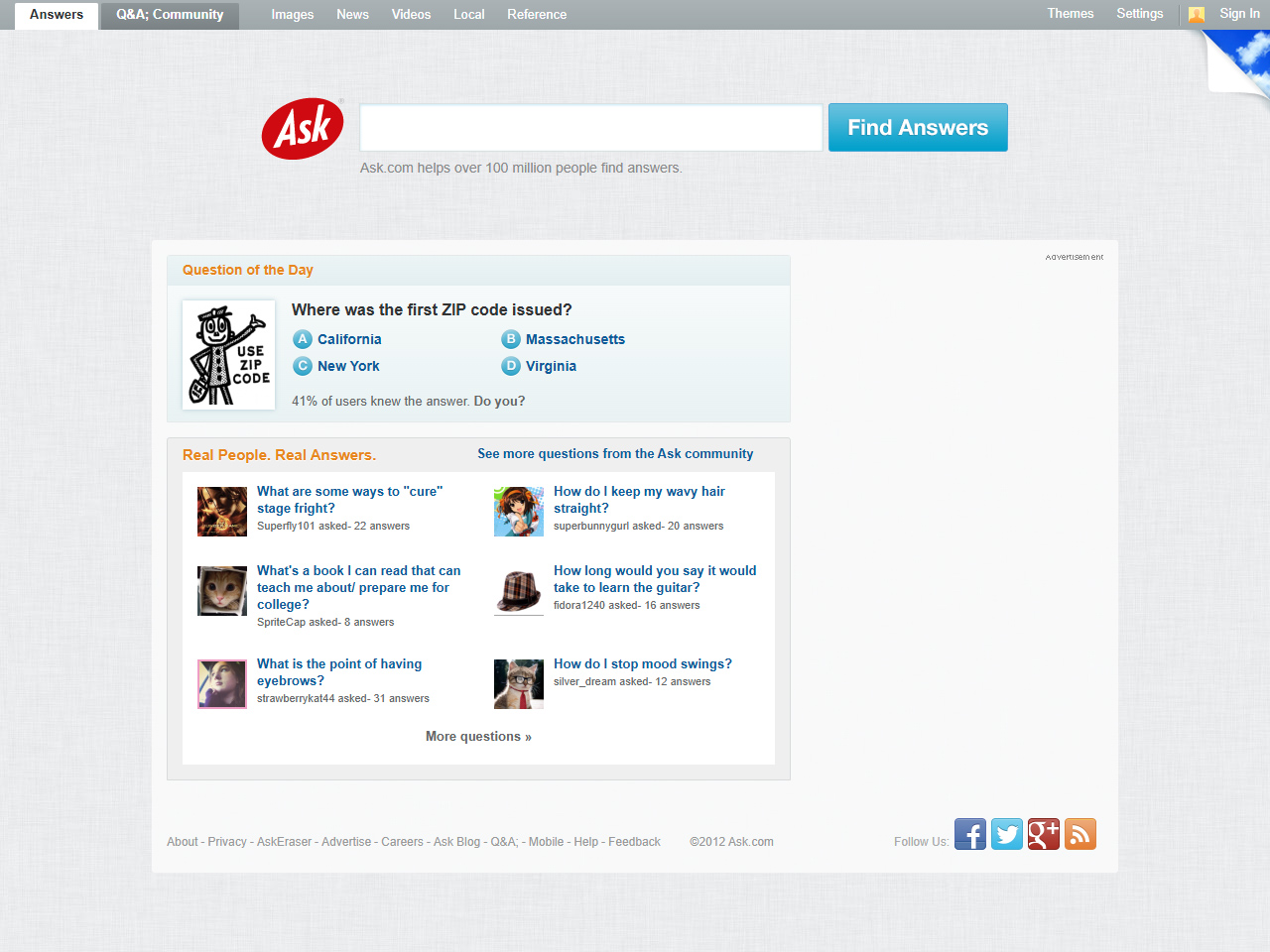Image resolution: width=1270 pixels, height=952 pixels.
Task: Open the Themes menu
Action: [1071, 14]
